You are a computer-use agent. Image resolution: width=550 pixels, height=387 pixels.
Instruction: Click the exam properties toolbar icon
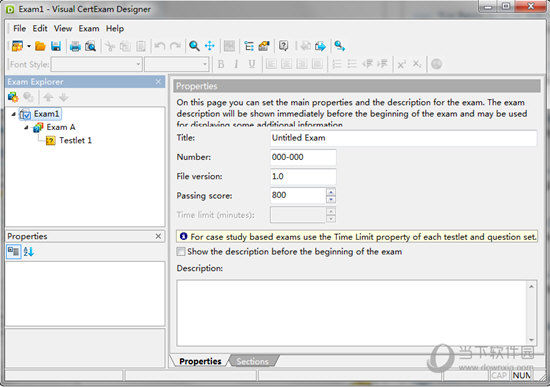point(264,46)
